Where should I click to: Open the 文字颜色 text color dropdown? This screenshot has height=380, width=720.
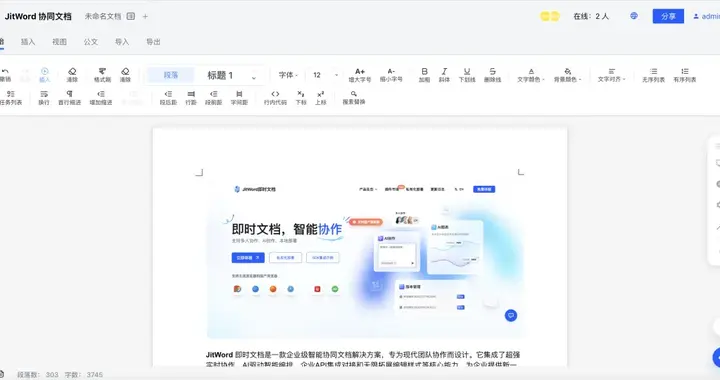(531, 75)
